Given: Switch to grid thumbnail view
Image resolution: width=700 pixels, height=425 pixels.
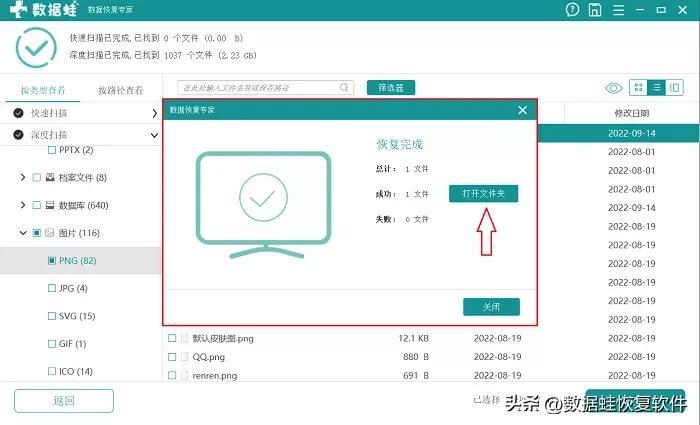Looking at the screenshot, I should click(638, 88).
